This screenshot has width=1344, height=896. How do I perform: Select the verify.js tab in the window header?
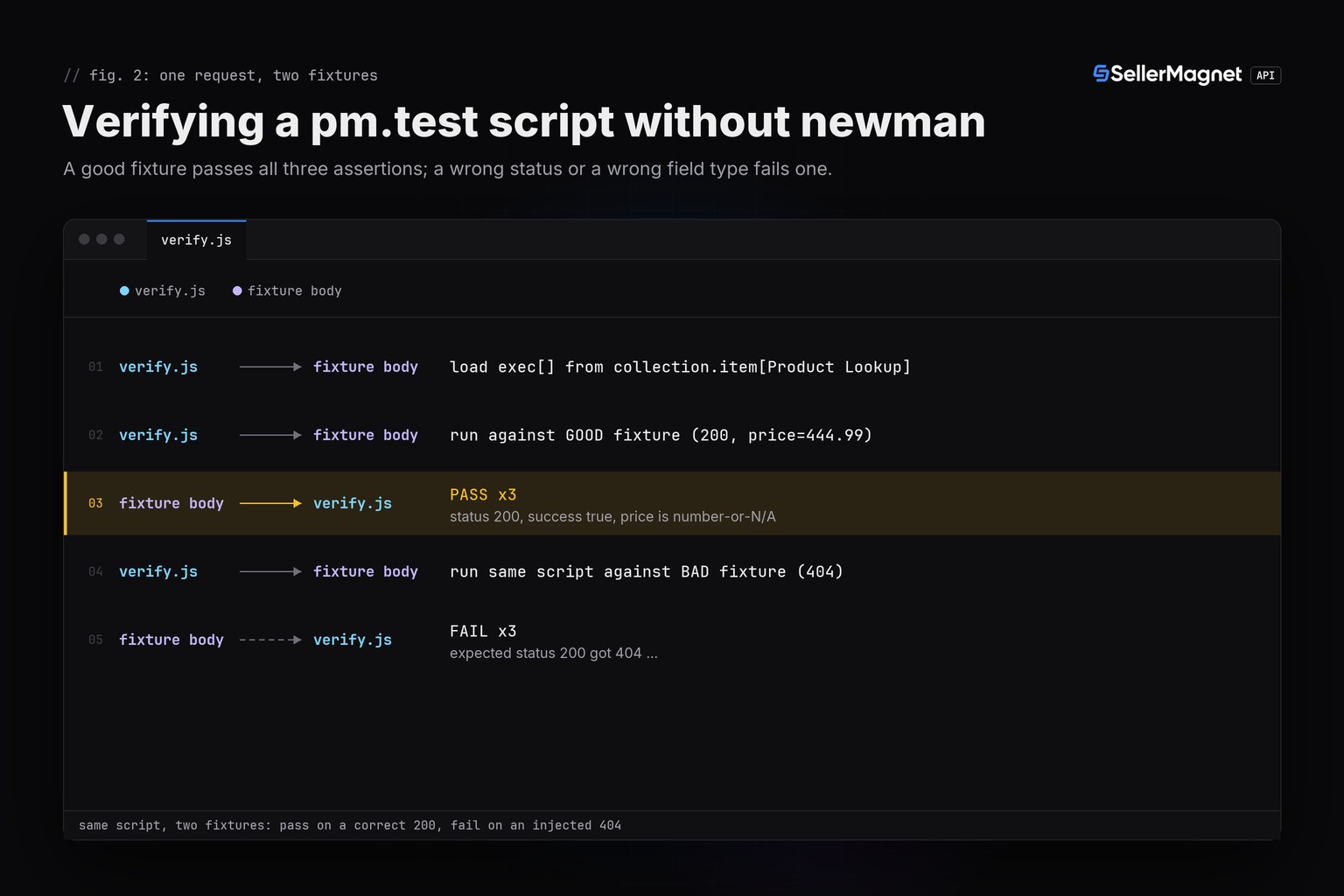[x=196, y=240]
